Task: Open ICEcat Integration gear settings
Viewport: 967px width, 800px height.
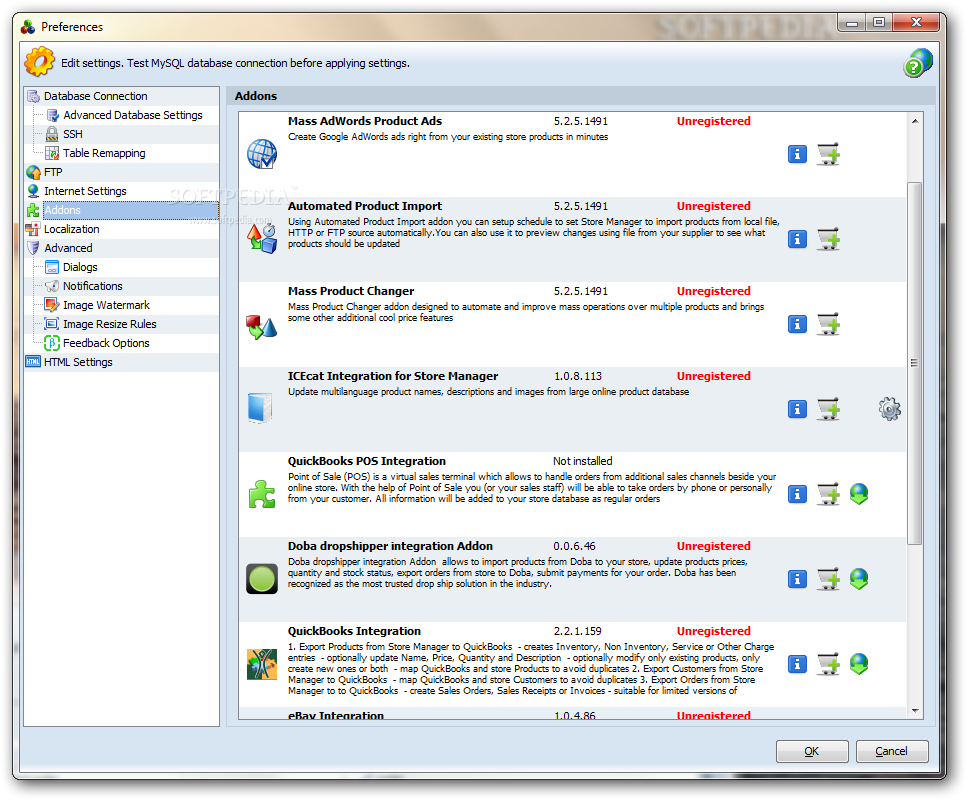Action: point(889,410)
